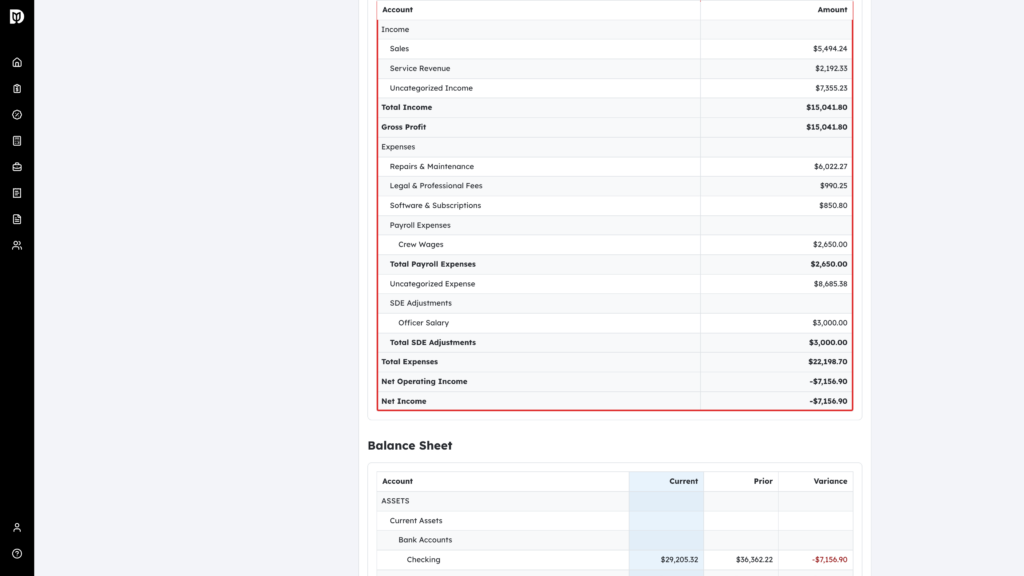Select the Officer Salary row label
The width and height of the screenshot is (1024, 576).
point(423,323)
